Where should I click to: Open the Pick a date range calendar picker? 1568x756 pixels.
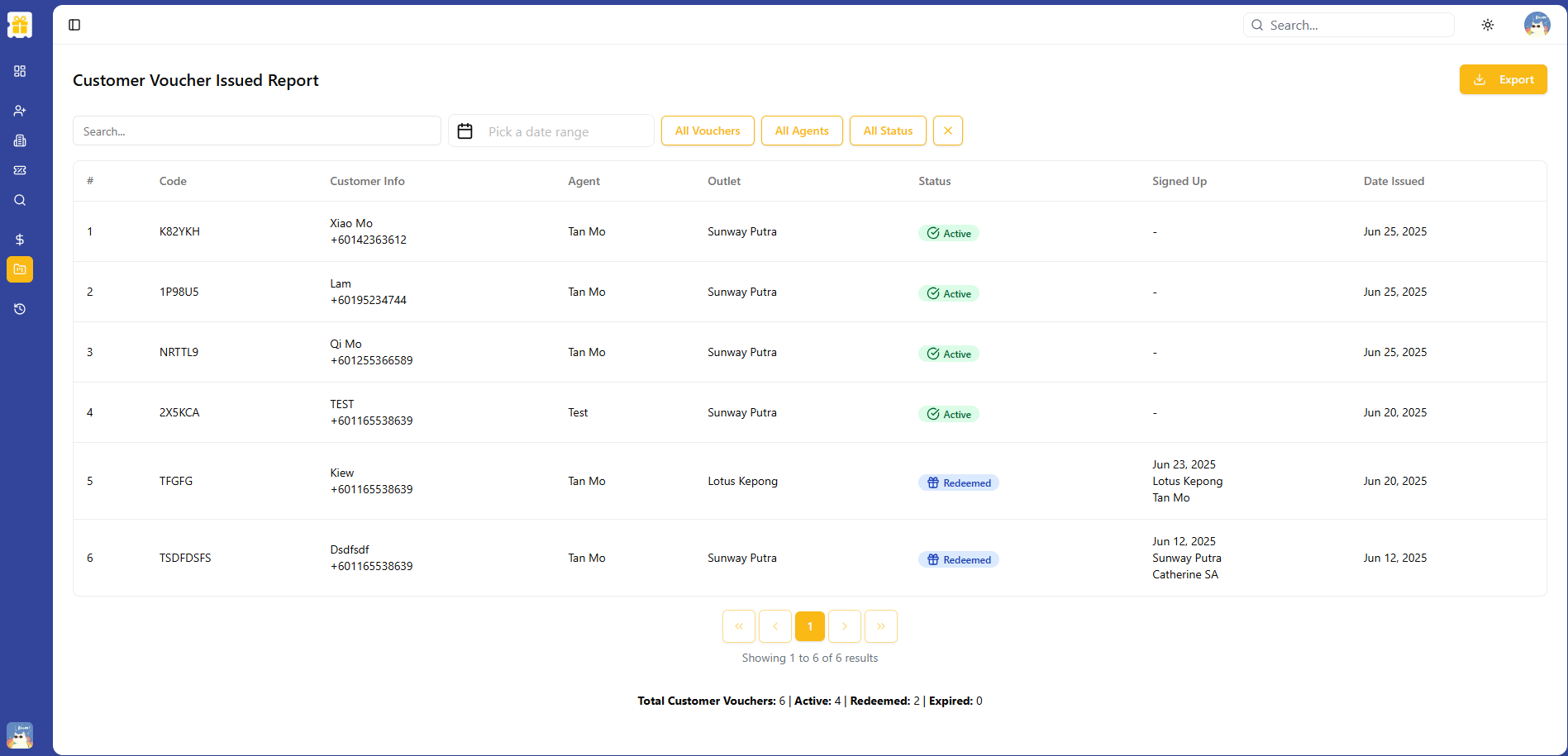click(x=550, y=131)
